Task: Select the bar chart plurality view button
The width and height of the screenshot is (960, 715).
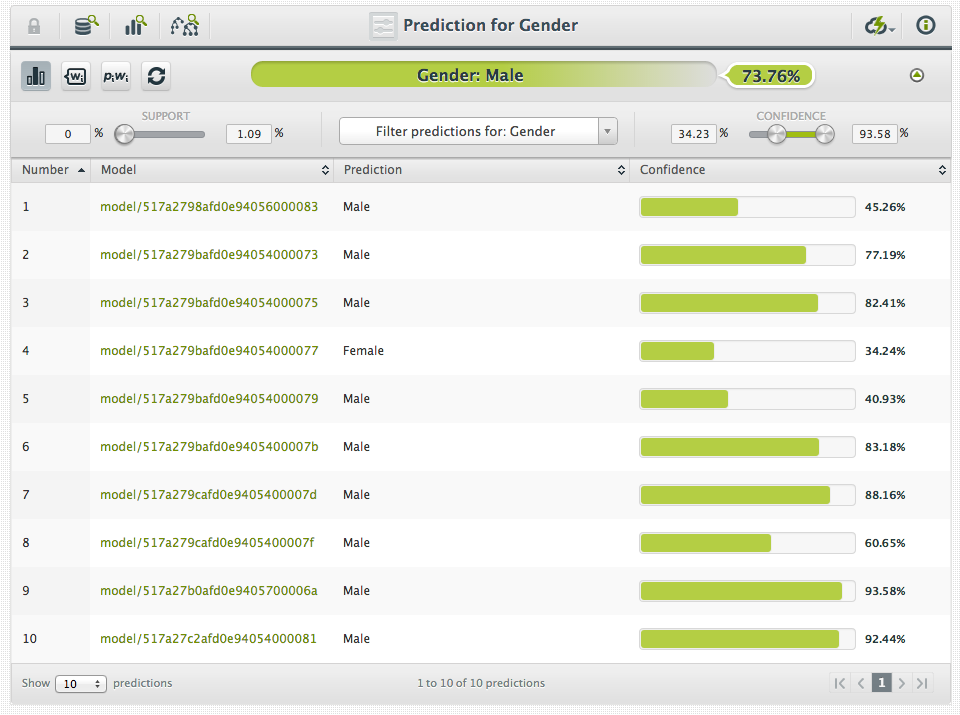Action: pyautogui.click(x=36, y=76)
